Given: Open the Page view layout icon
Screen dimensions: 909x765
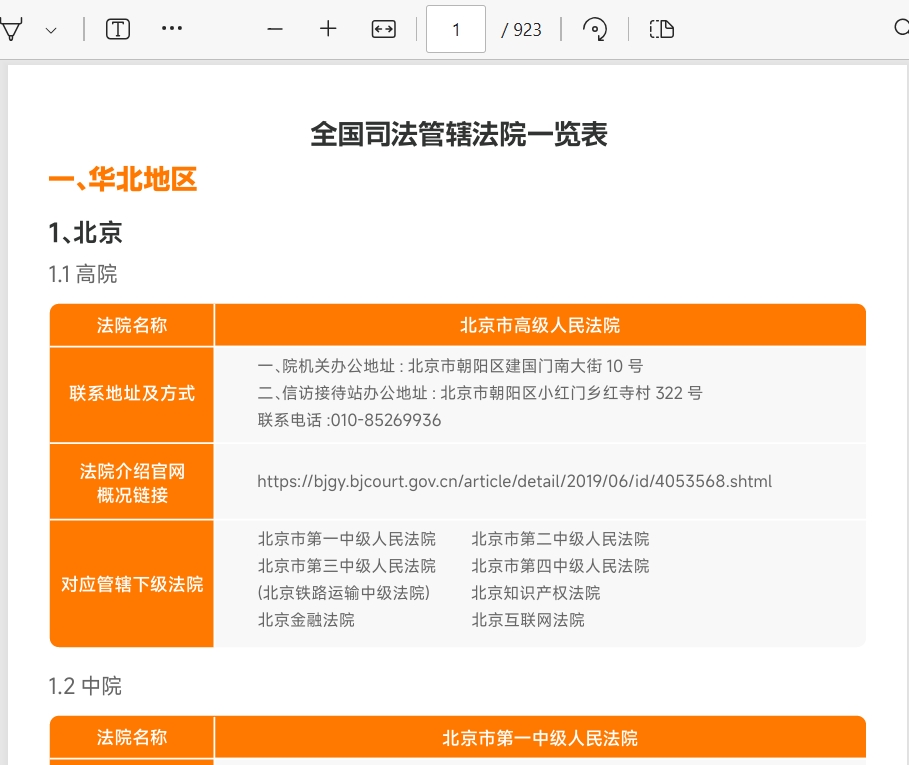Looking at the screenshot, I should 661,29.
